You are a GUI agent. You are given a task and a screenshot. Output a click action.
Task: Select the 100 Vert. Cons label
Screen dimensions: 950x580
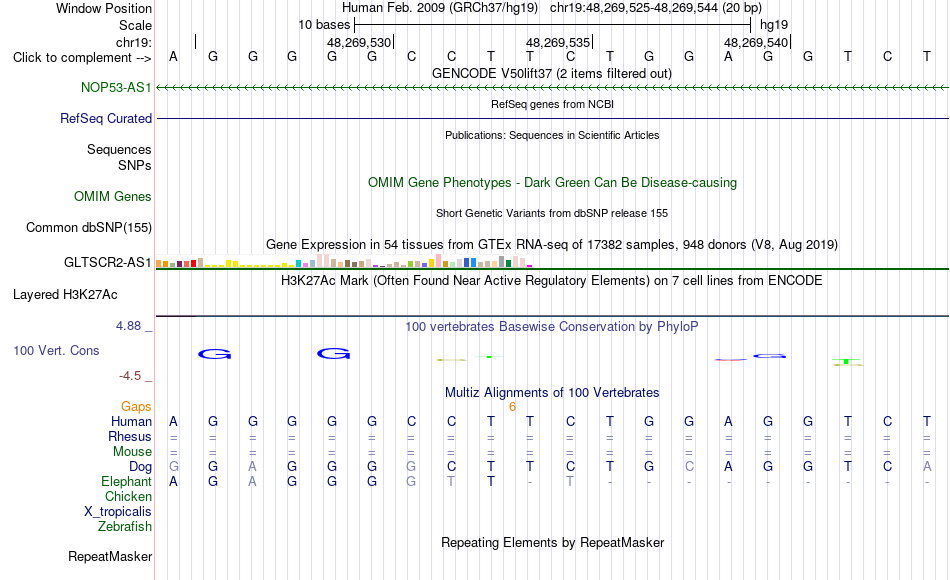click(x=56, y=351)
